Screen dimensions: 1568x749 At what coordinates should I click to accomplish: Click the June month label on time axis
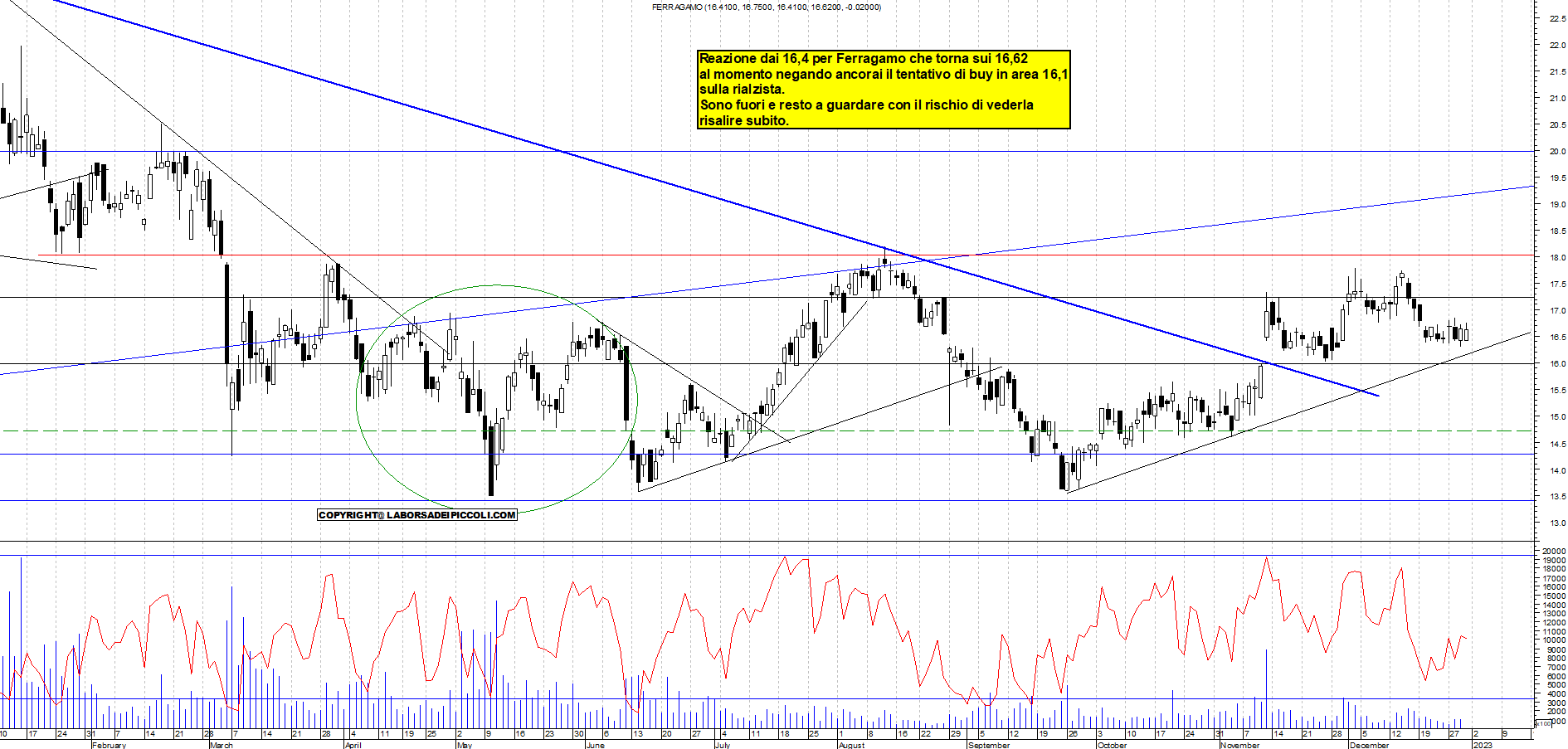[595, 745]
